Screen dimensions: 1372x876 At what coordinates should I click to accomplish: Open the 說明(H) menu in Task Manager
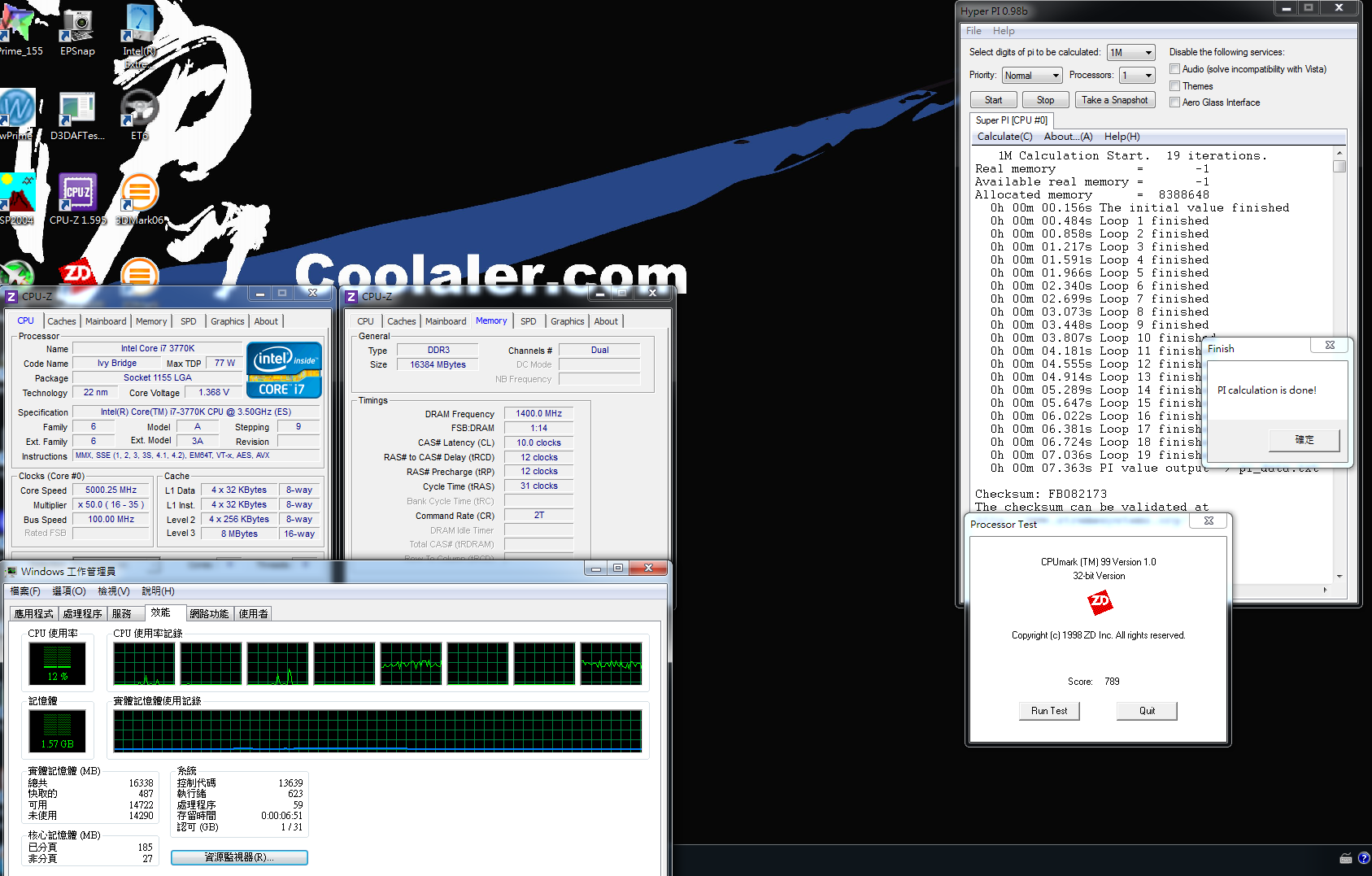[x=158, y=591]
